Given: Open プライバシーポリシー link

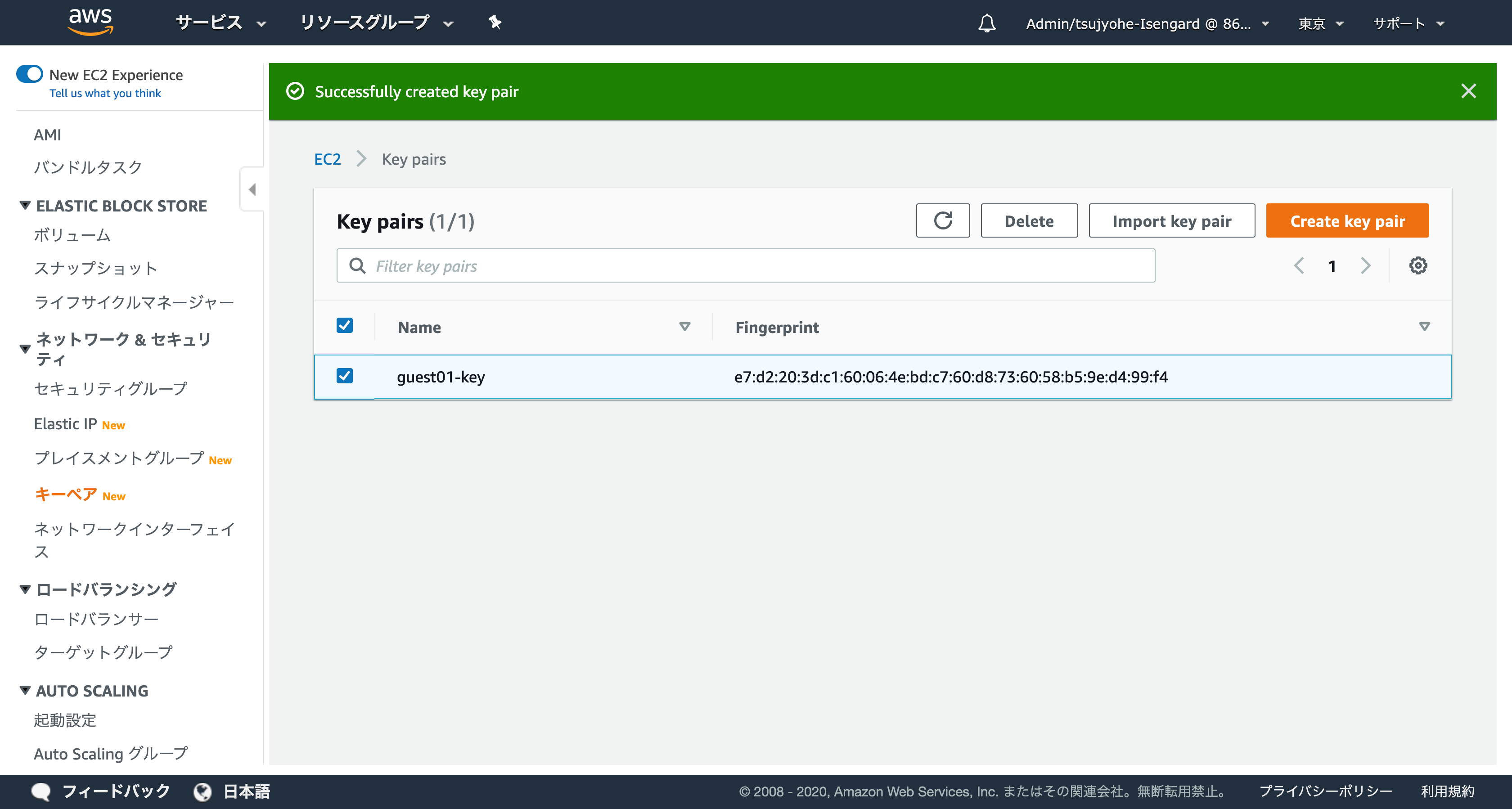Looking at the screenshot, I should pos(1326,791).
